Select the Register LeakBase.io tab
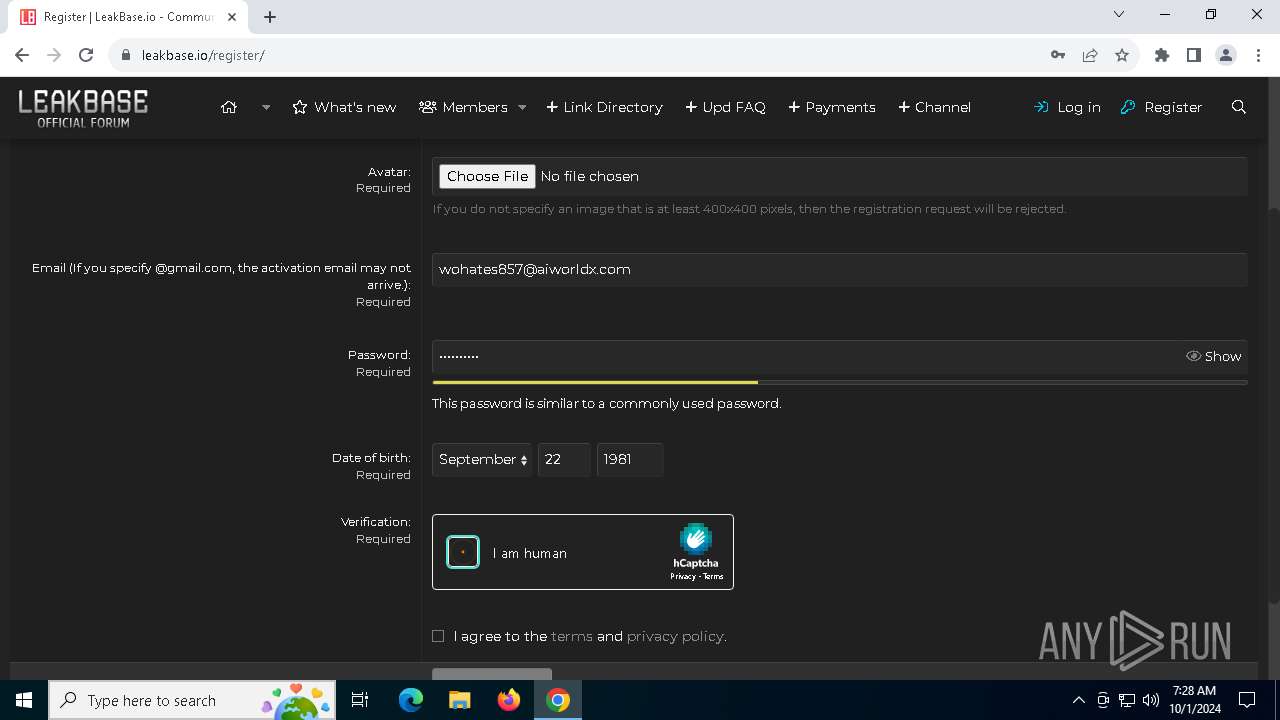The image size is (1280, 720). click(x=128, y=17)
